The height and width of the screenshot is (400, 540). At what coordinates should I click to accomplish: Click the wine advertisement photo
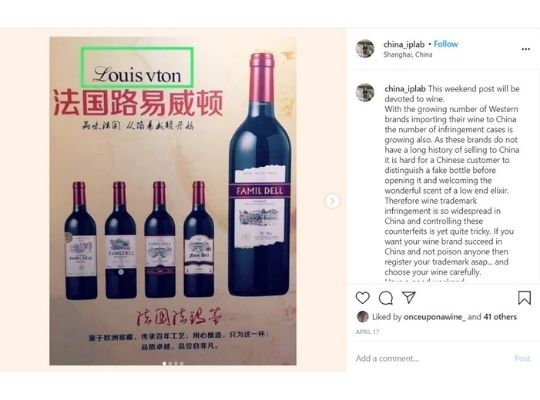173,201
